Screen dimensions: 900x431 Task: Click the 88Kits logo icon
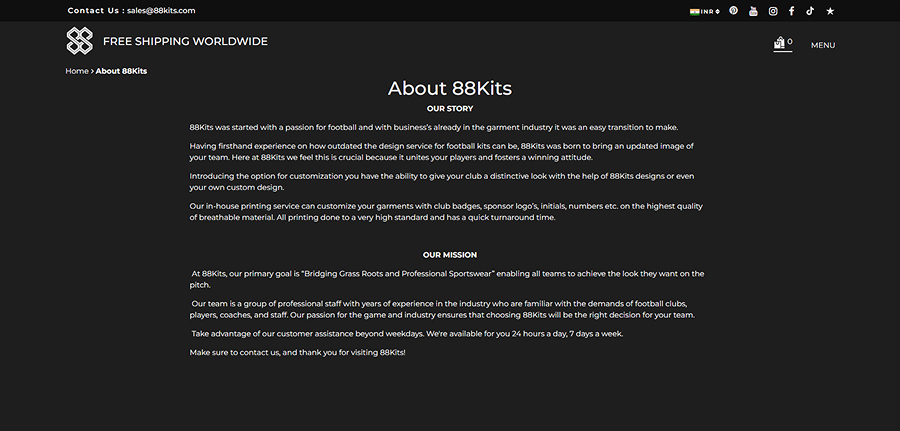pyautogui.click(x=79, y=41)
